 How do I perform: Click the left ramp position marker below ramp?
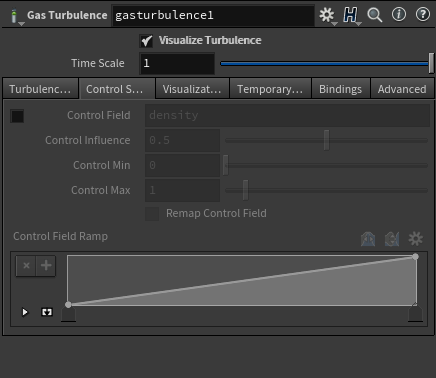point(68,314)
